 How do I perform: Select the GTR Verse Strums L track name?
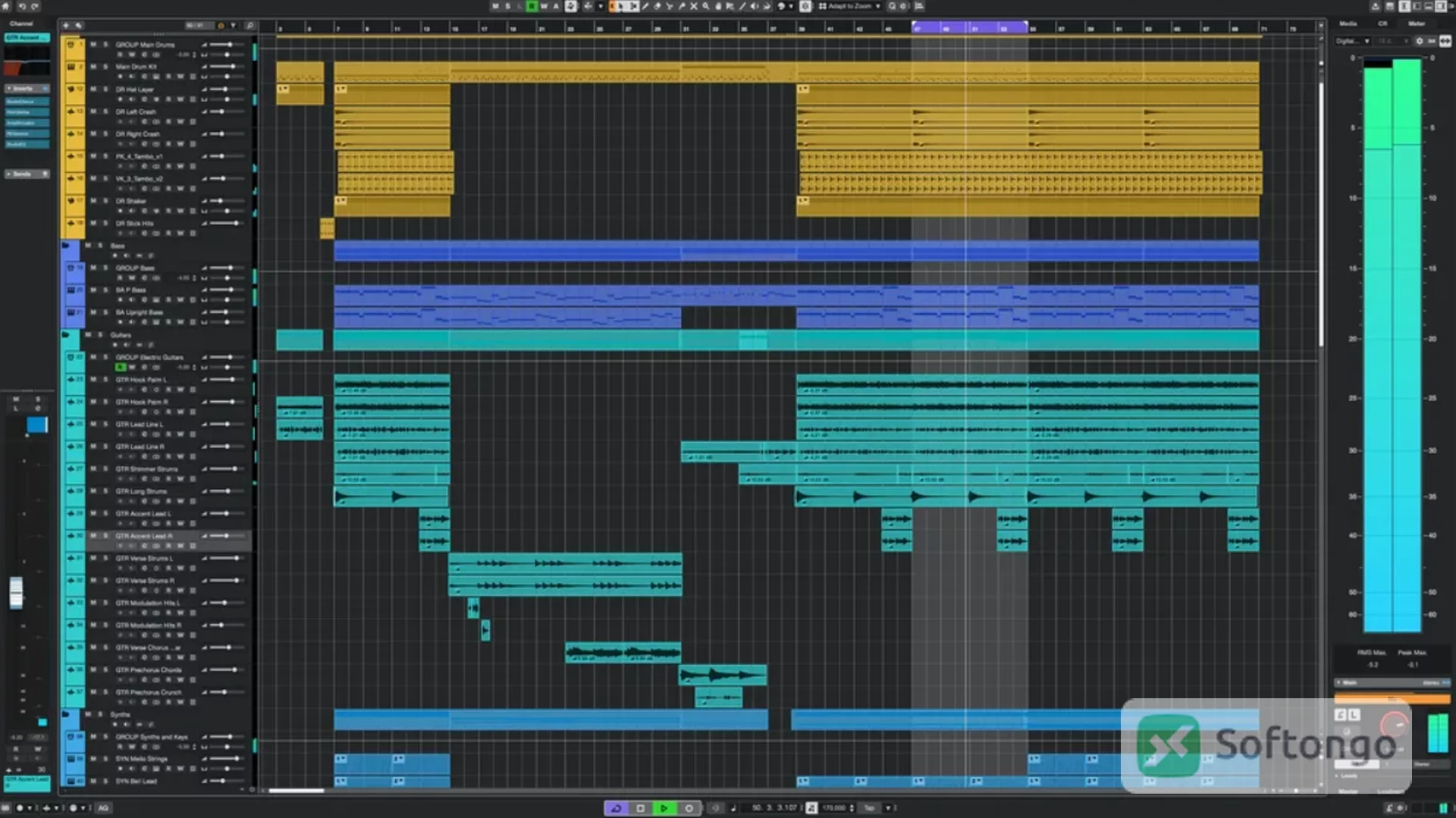coord(144,559)
